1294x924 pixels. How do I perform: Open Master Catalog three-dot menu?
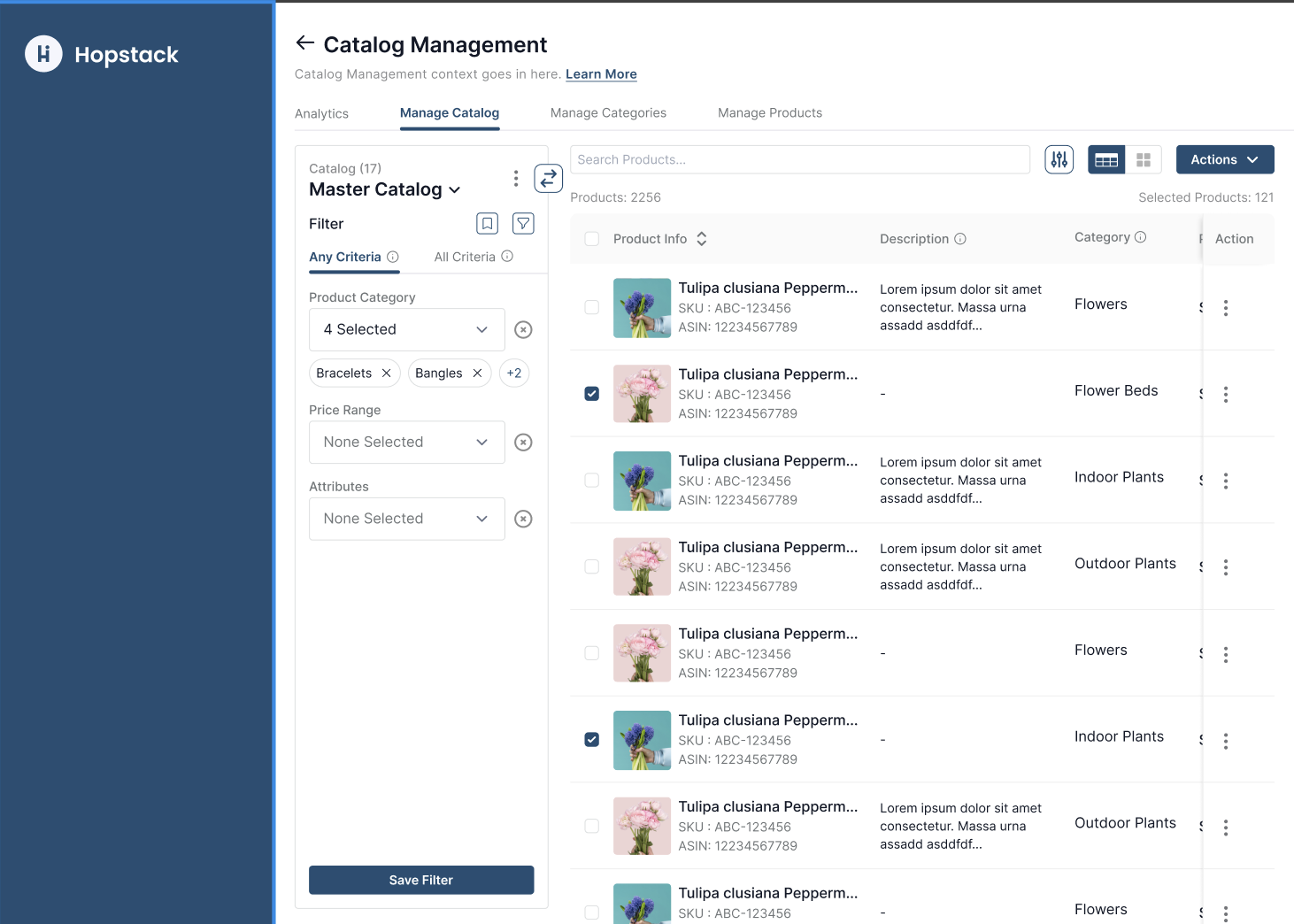tap(516, 179)
